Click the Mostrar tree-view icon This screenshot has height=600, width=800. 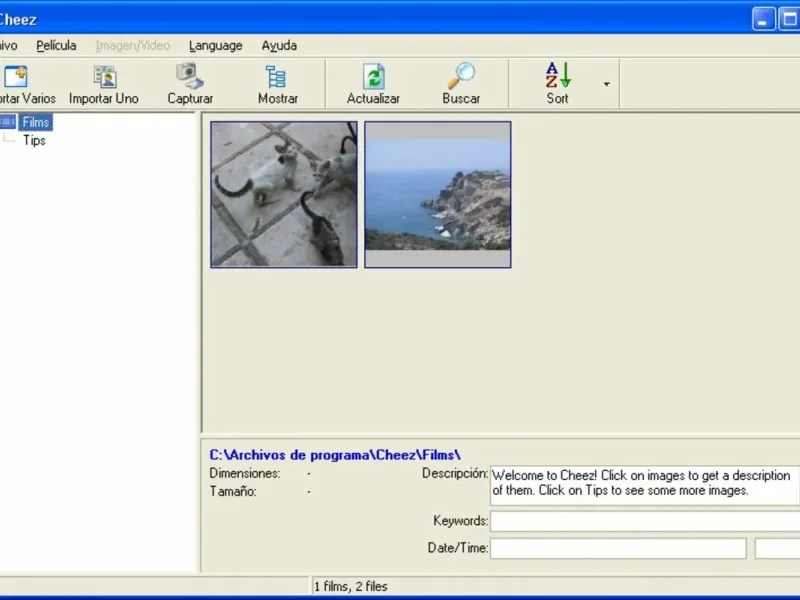(x=276, y=77)
